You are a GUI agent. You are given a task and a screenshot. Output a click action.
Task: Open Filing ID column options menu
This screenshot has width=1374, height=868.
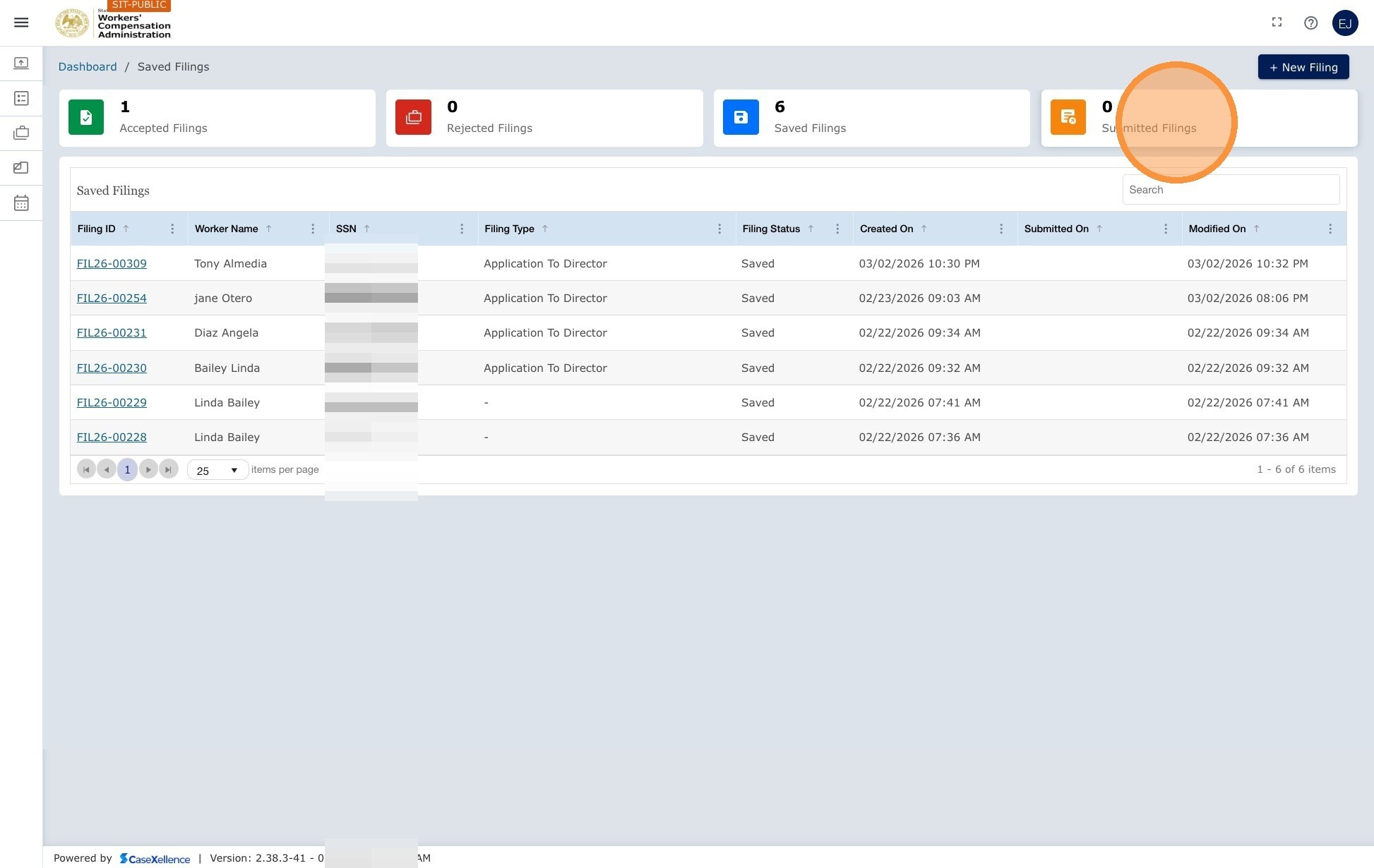tap(172, 229)
